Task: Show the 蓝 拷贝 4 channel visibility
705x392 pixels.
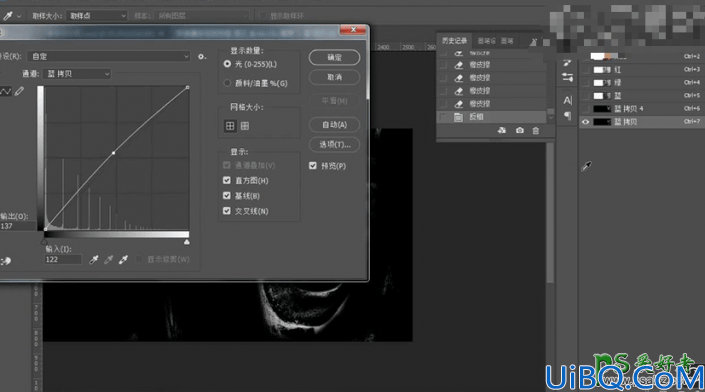Action: pos(585,109)
